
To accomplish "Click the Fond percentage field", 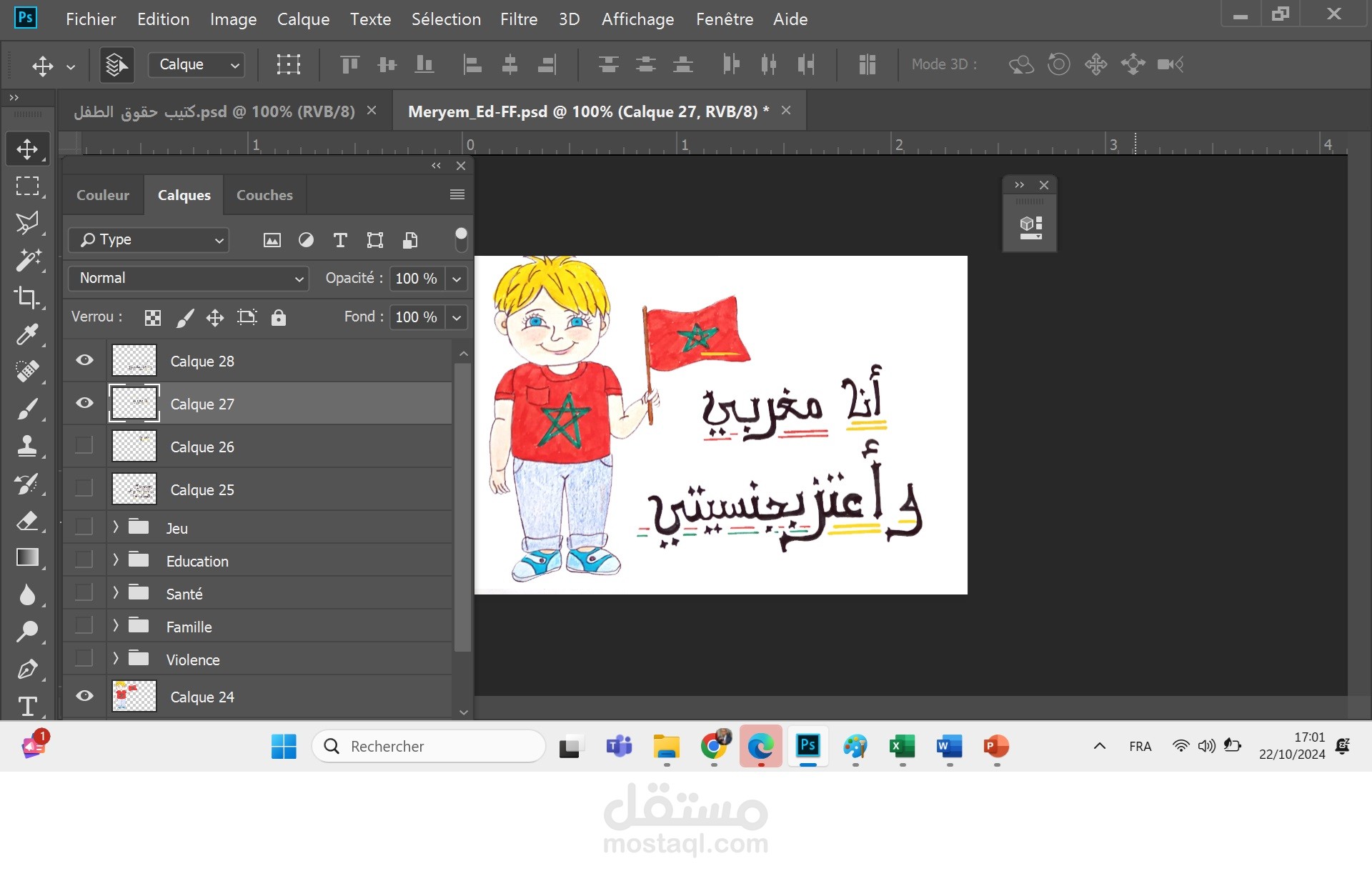I will pos(416,317).
